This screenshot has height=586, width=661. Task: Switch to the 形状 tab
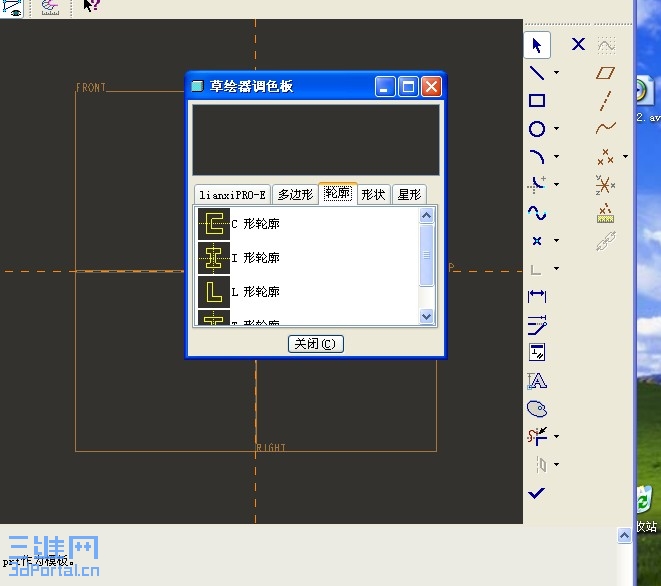(x=373, y=195)
